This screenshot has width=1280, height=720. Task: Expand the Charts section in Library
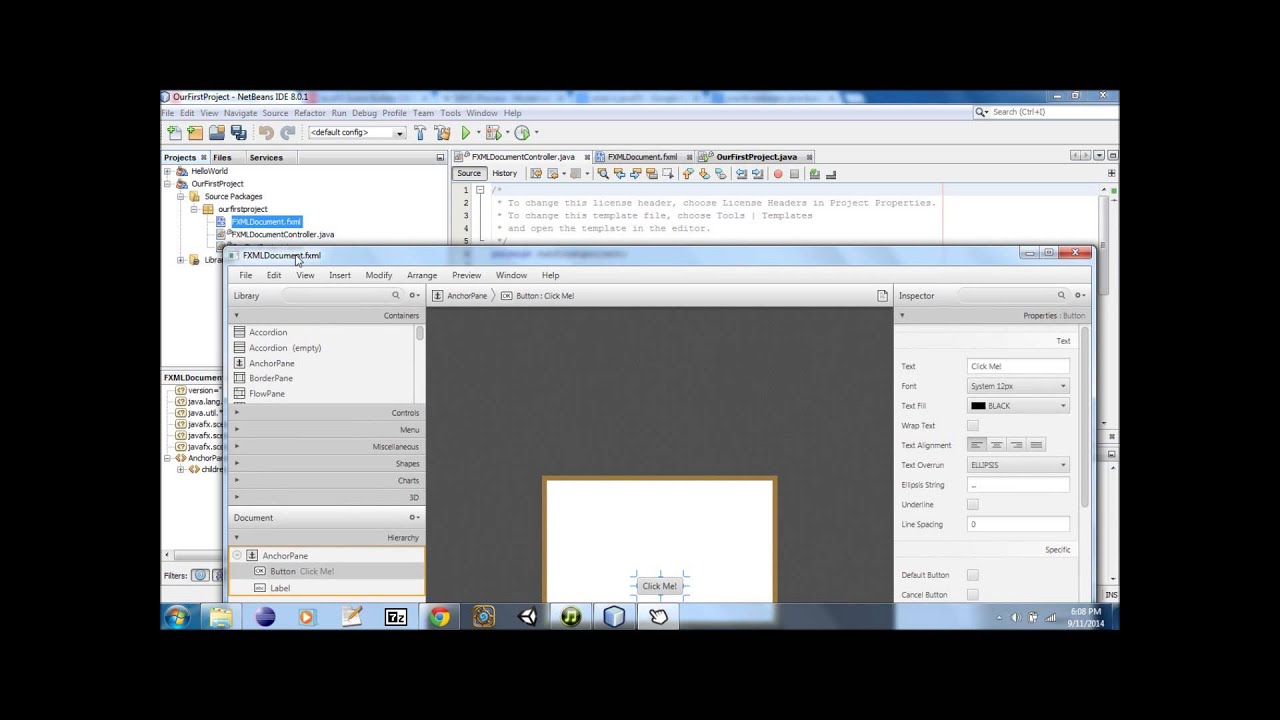[326, 481]
